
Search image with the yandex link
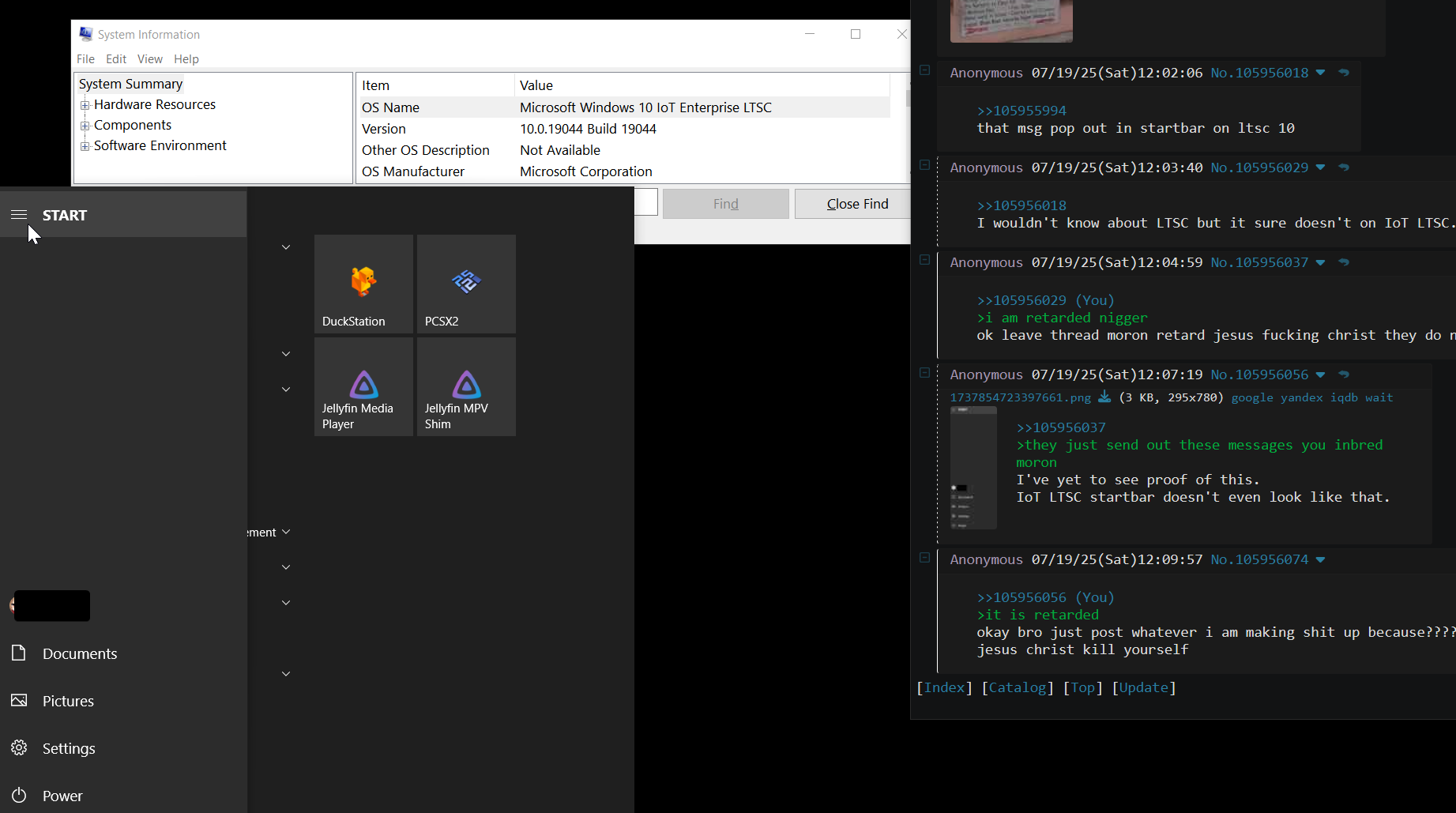coord(1302,397)
